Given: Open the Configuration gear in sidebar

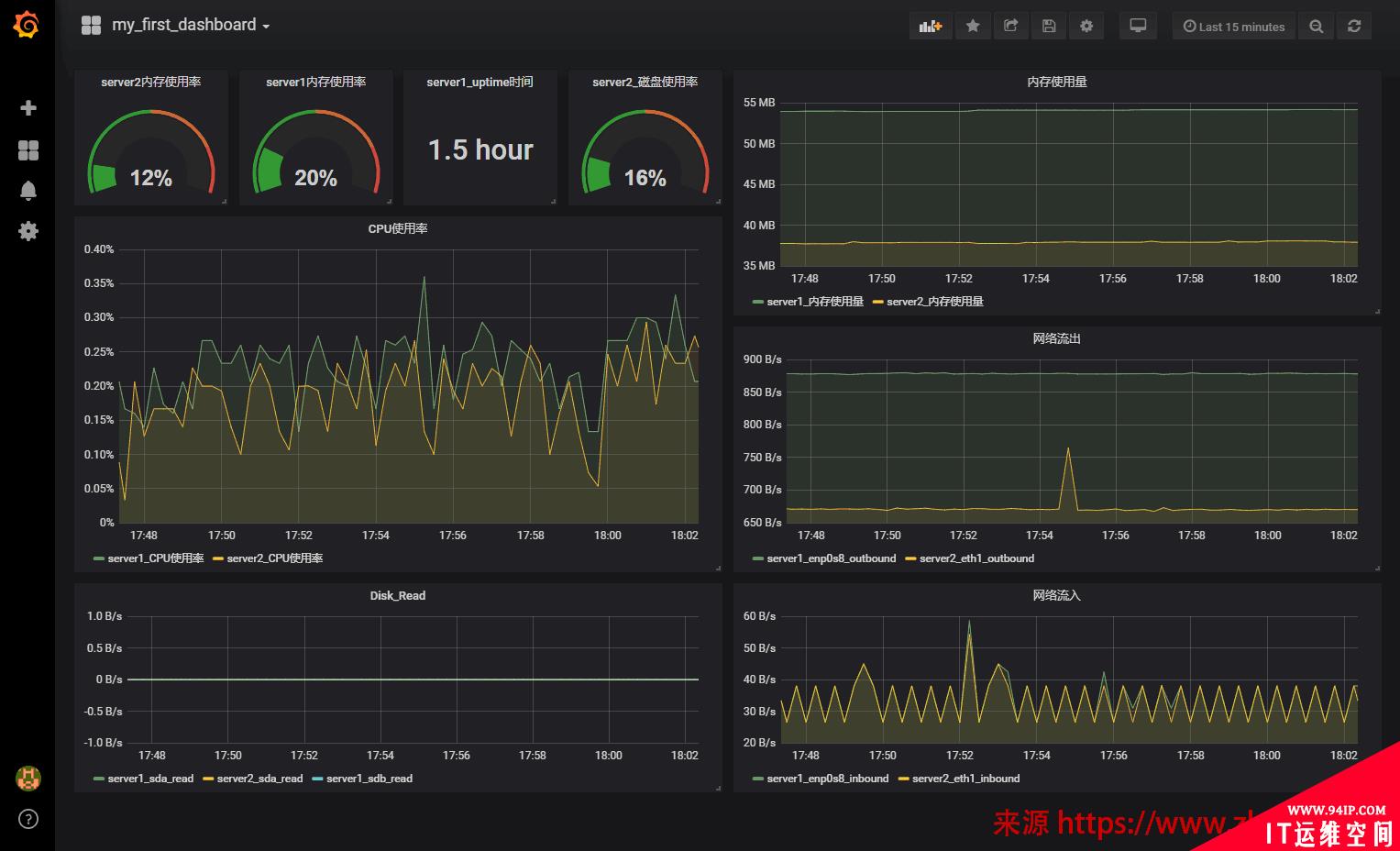Looking at the screenshot, I should click(x=28, y=231).
